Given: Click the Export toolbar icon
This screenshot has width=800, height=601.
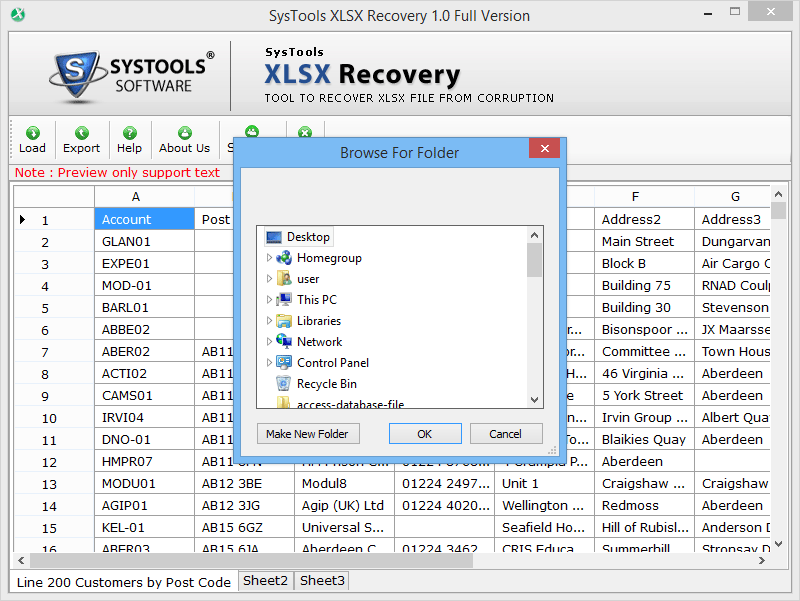Looking at the screenshot, I should tap(81, 133).
